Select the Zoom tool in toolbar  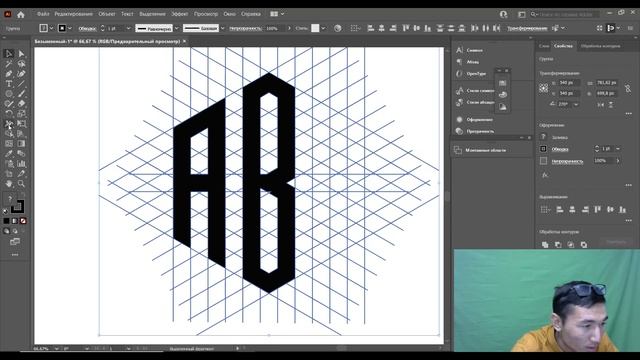(x=21, y=184)
